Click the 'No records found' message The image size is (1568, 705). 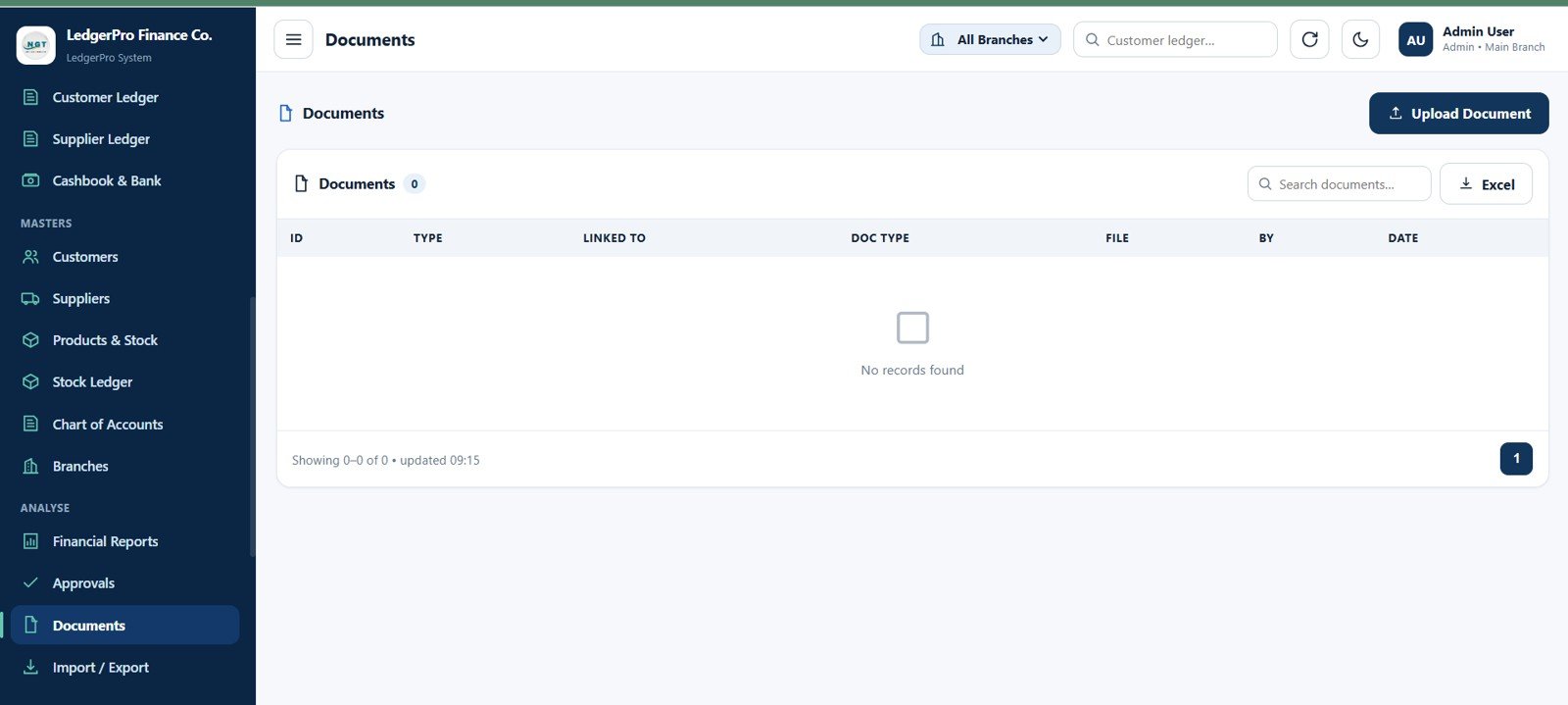pos(912,370)
